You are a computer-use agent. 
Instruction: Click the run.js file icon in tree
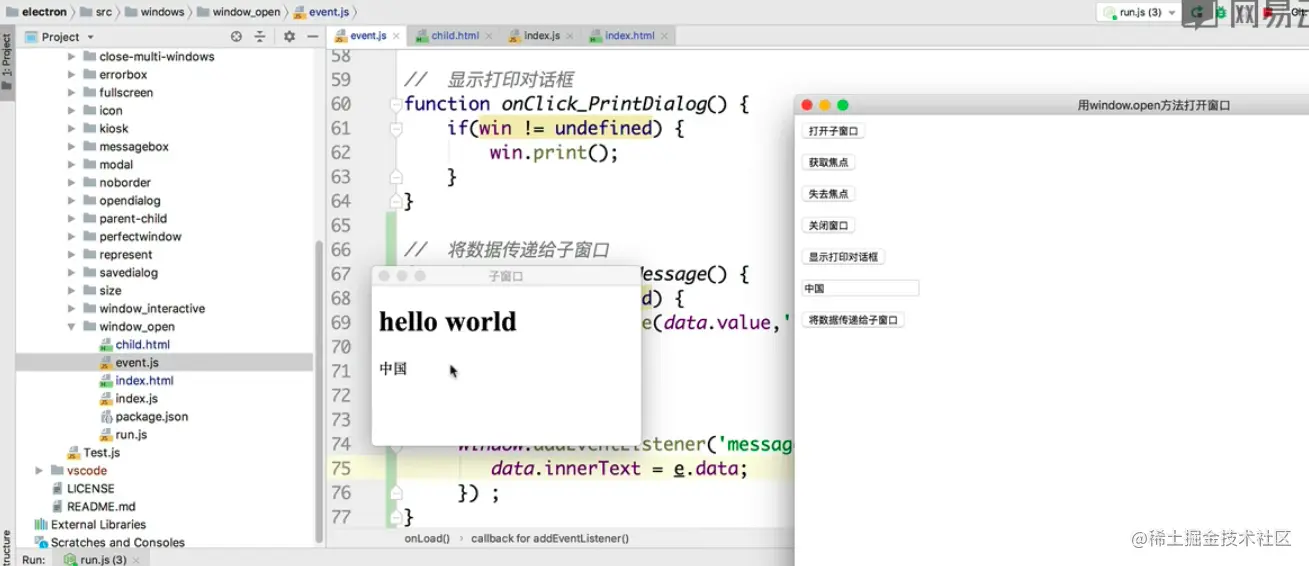(x=106, y=435)
